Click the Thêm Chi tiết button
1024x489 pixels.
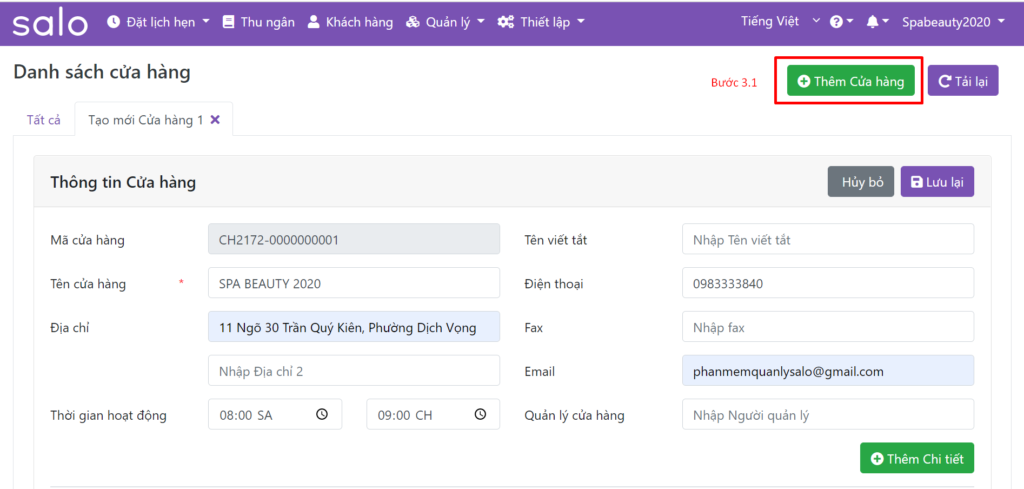coord(916,458)
